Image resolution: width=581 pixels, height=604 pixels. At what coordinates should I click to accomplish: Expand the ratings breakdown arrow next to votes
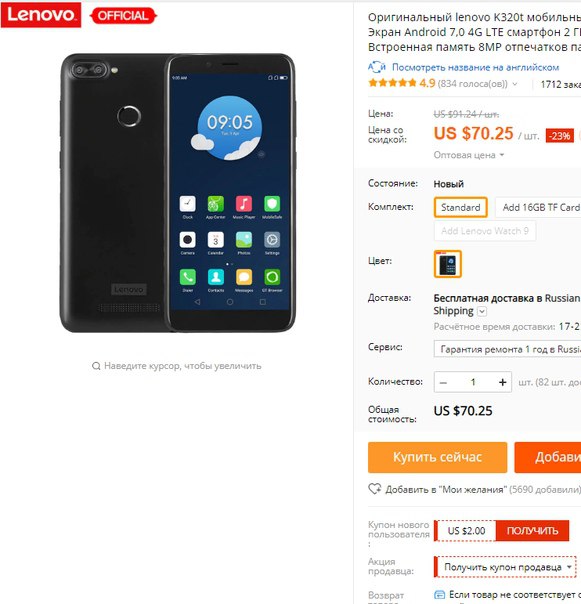[515, 84]
